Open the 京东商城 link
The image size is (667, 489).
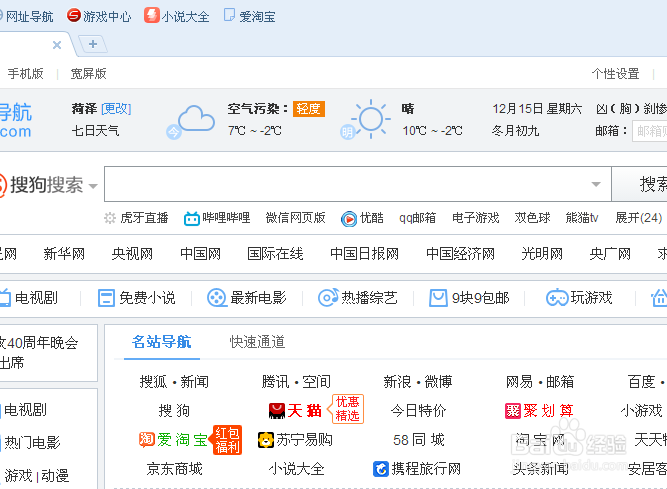174,469
